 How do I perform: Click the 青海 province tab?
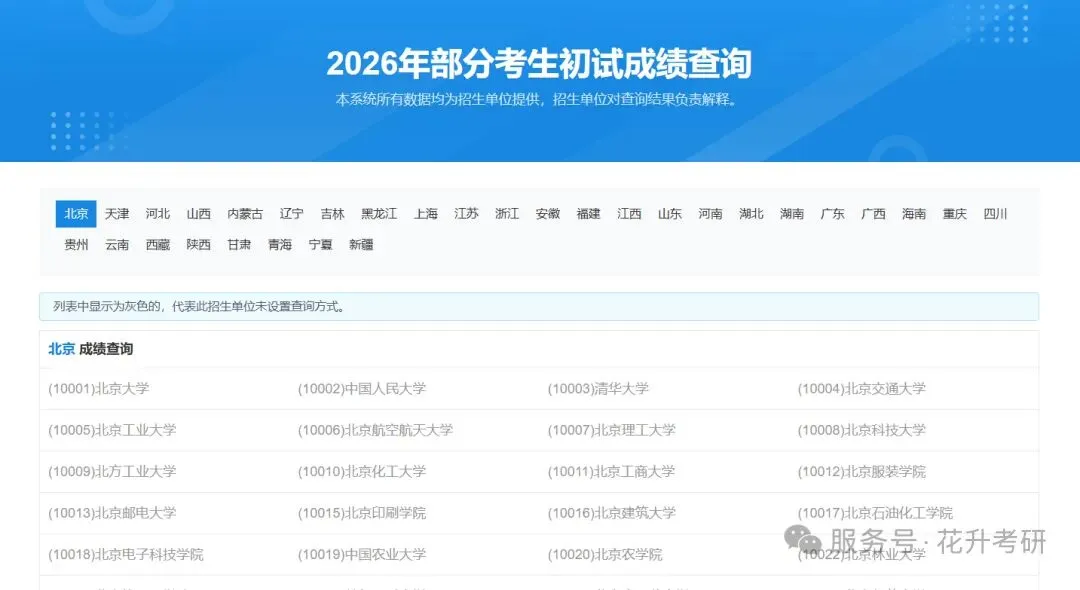tap(280, 244)
